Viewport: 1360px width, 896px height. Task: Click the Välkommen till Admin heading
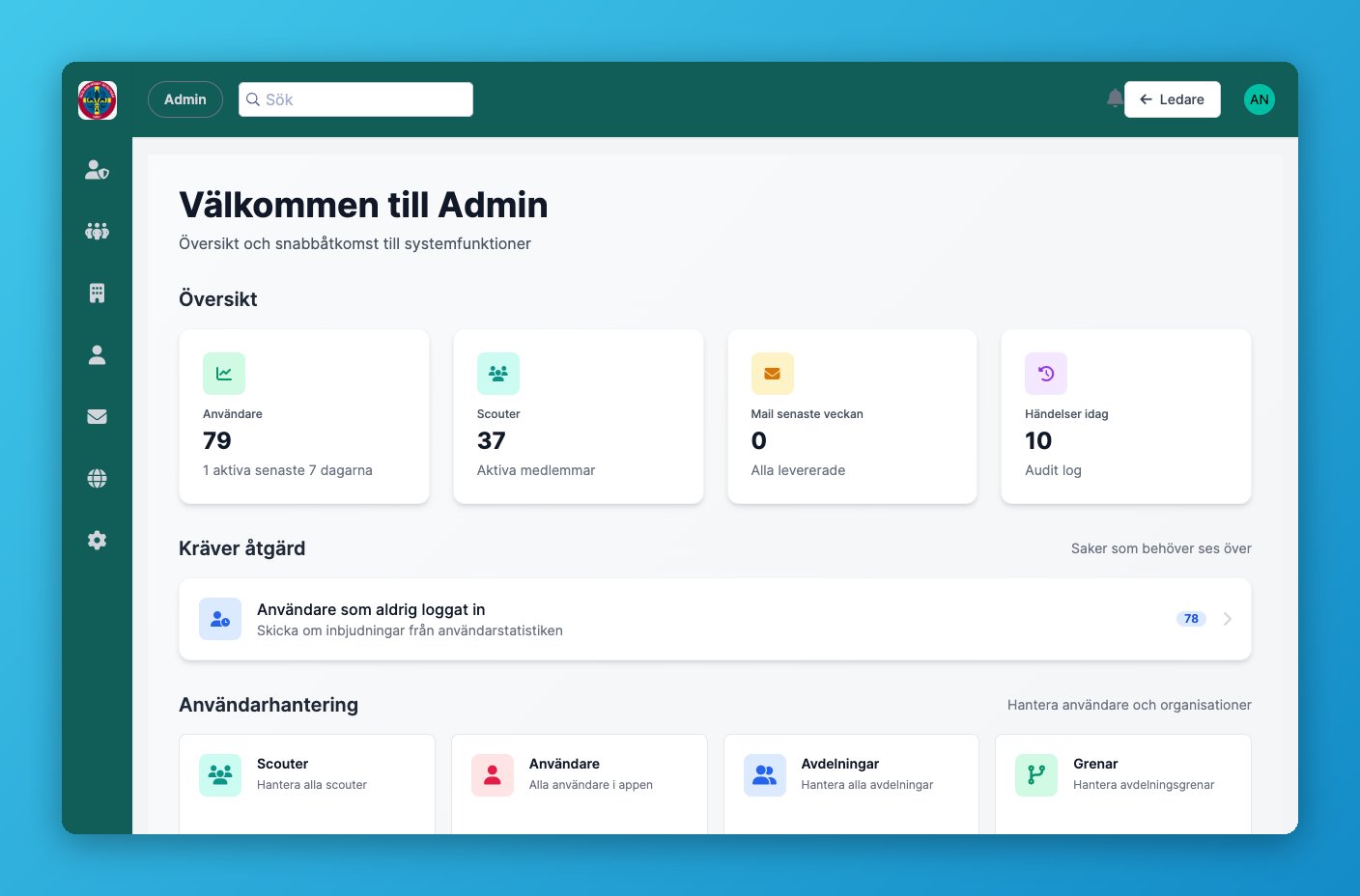pyautogui.click(x=363, y=205)
